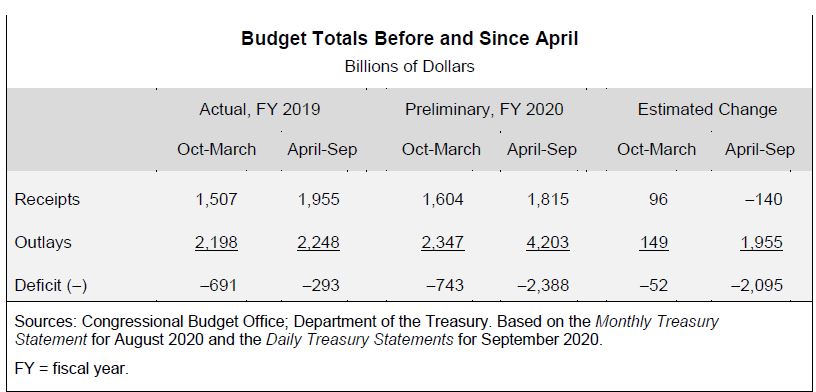
Task: Click the title Budget Totals Before and Since April
Action: [x=409, y=39]
